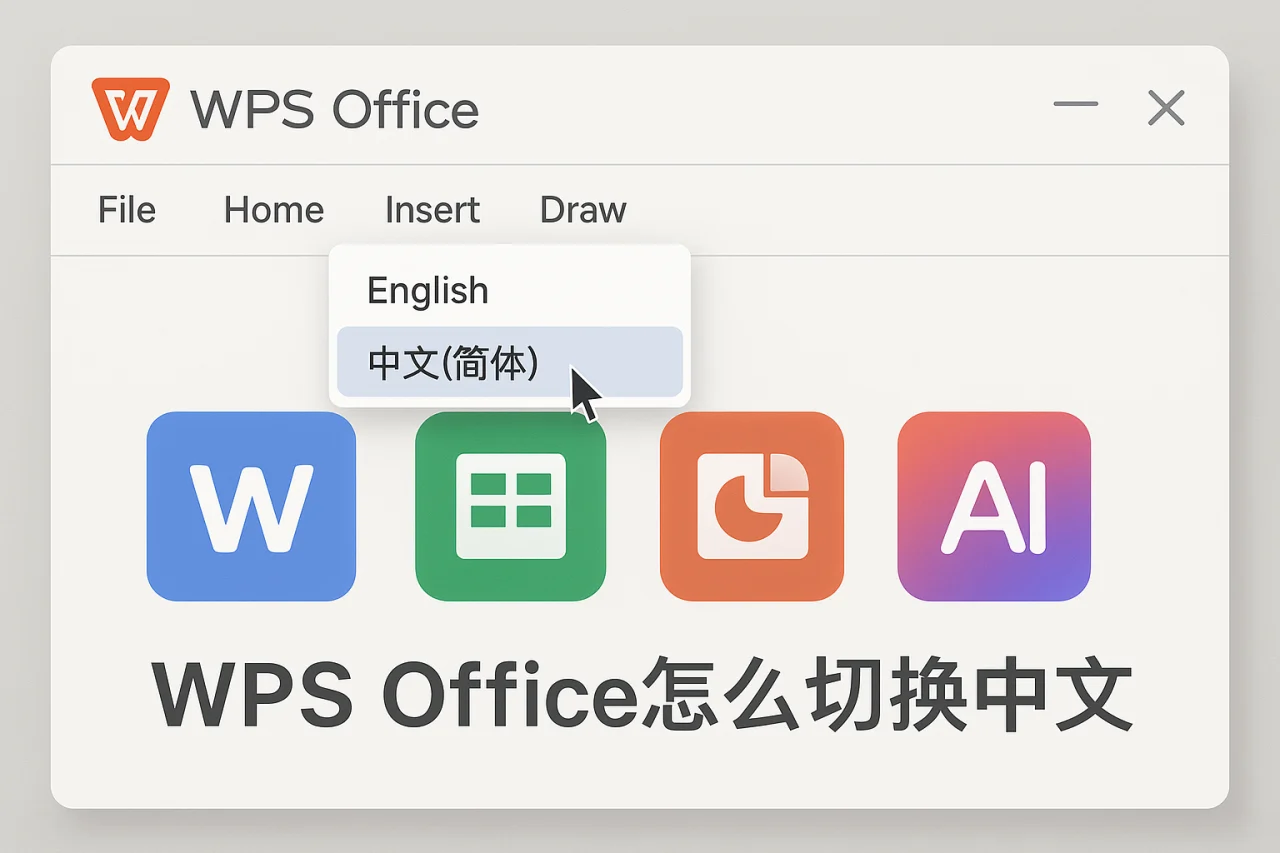The image size is (1280, 853).
Task: Open the Home menu
Action: coord(274,210)
